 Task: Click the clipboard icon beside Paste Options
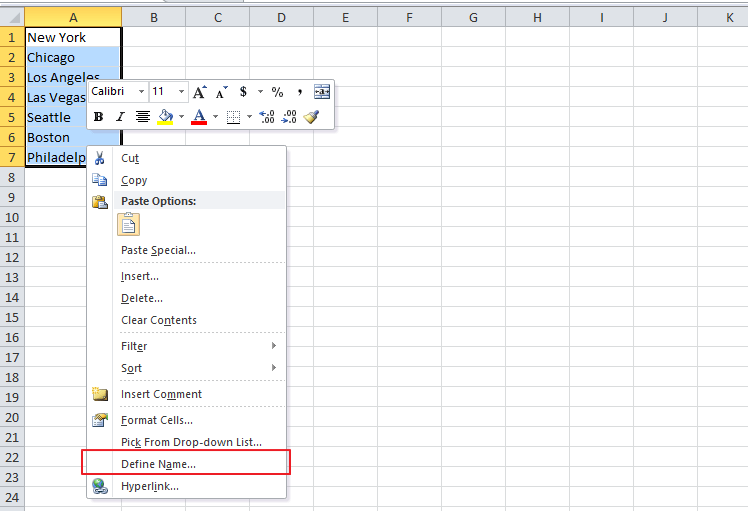coord(99,202)
